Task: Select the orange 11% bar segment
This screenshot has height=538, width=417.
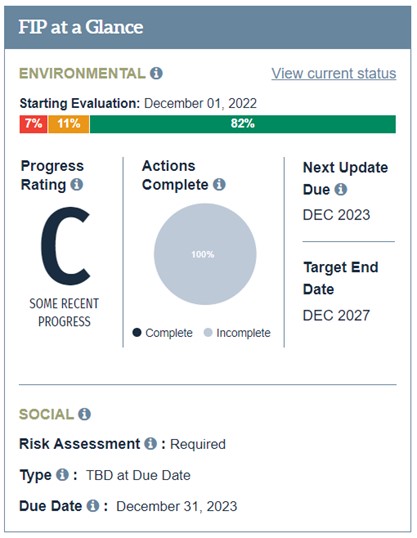Action: 69,124
